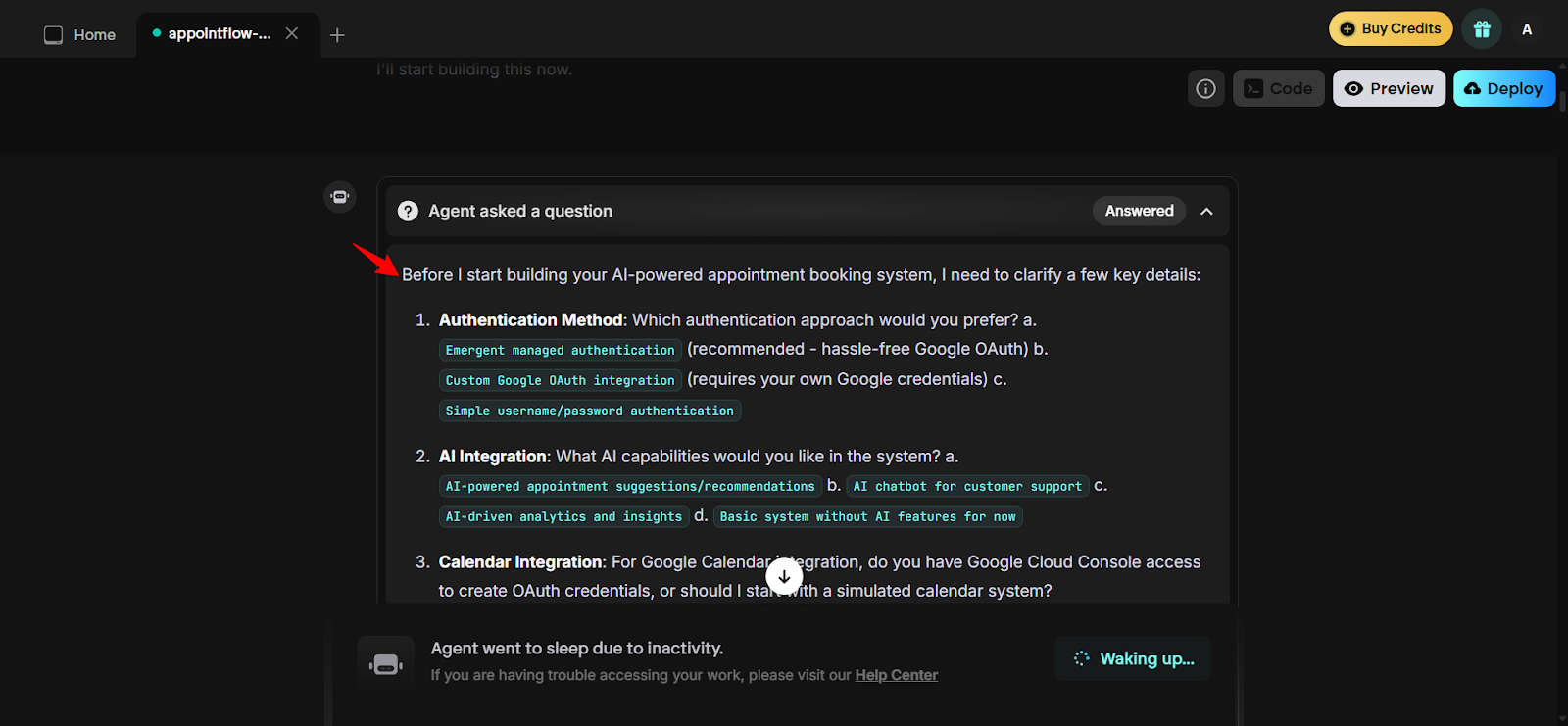Click the Authentication Method heading
The image size is (1568, 726).
(530, 320)
